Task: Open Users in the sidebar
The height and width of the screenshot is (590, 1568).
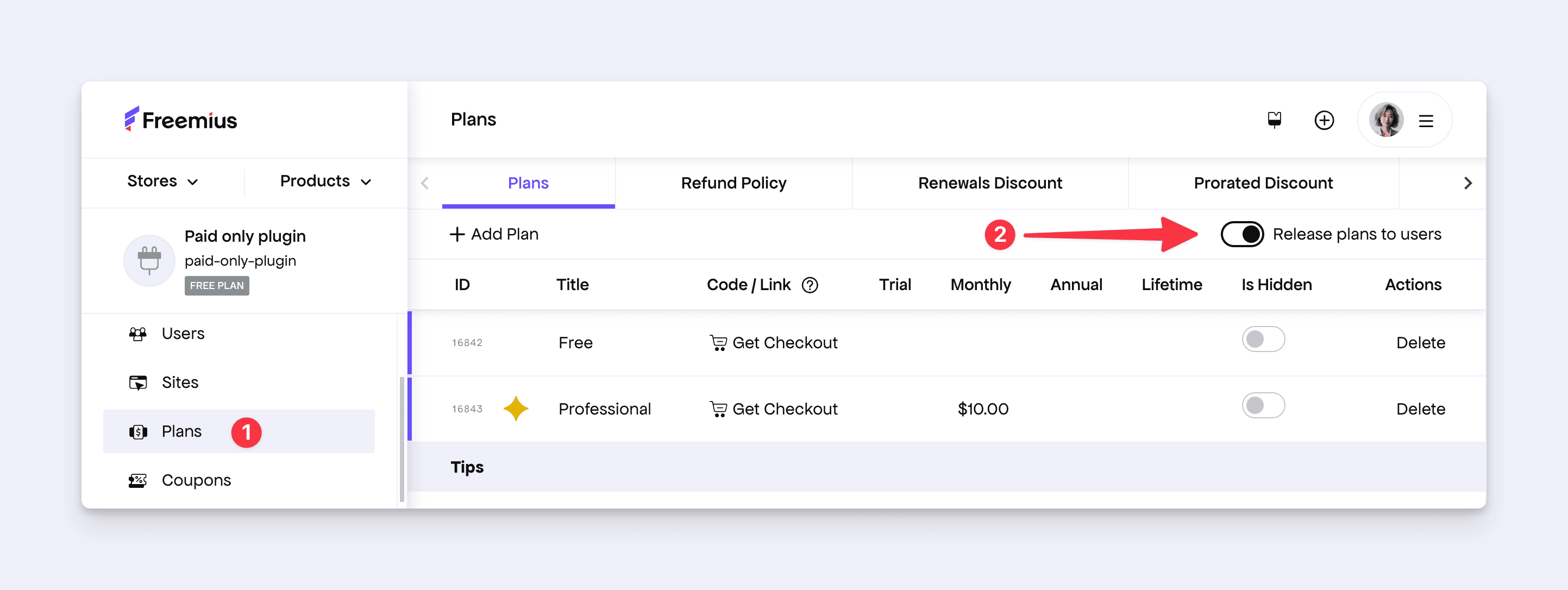Action: (183, 334)
